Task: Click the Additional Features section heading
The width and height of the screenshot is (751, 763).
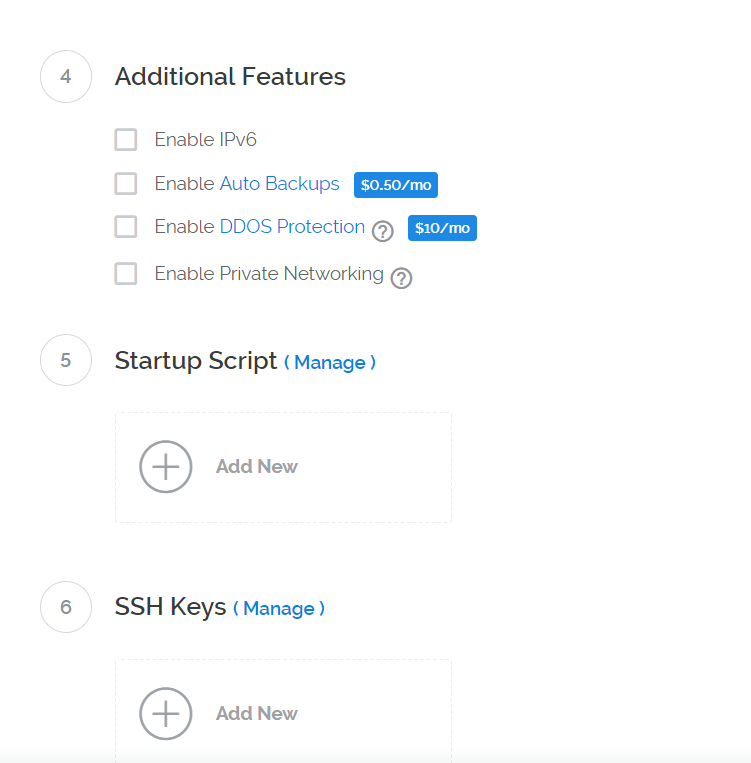Action: point(230,77)
